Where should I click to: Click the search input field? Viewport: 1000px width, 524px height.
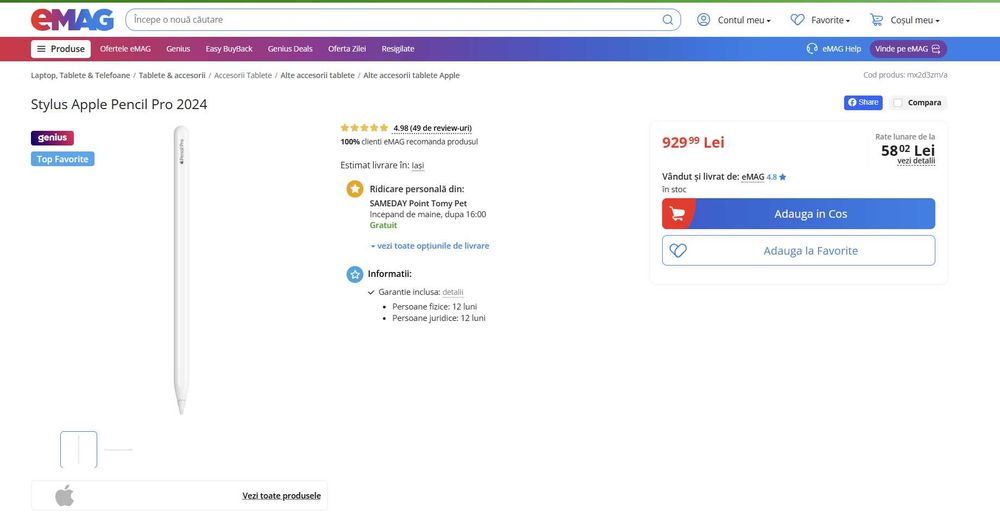click(x=395, y=20)
